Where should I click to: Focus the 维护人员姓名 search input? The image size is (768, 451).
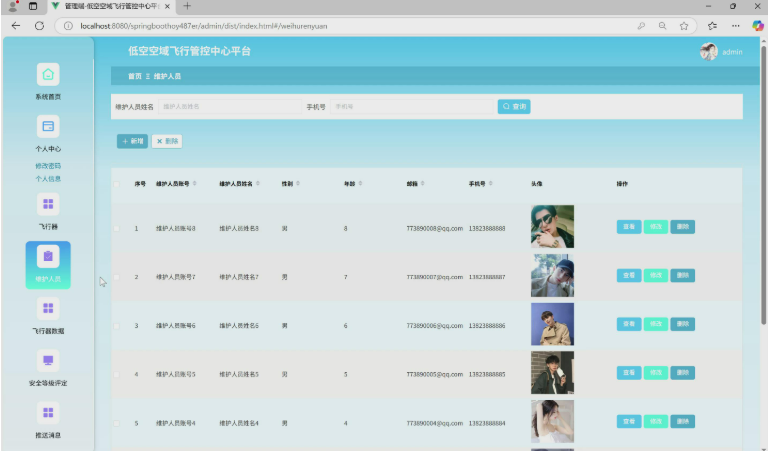(230, 106)
